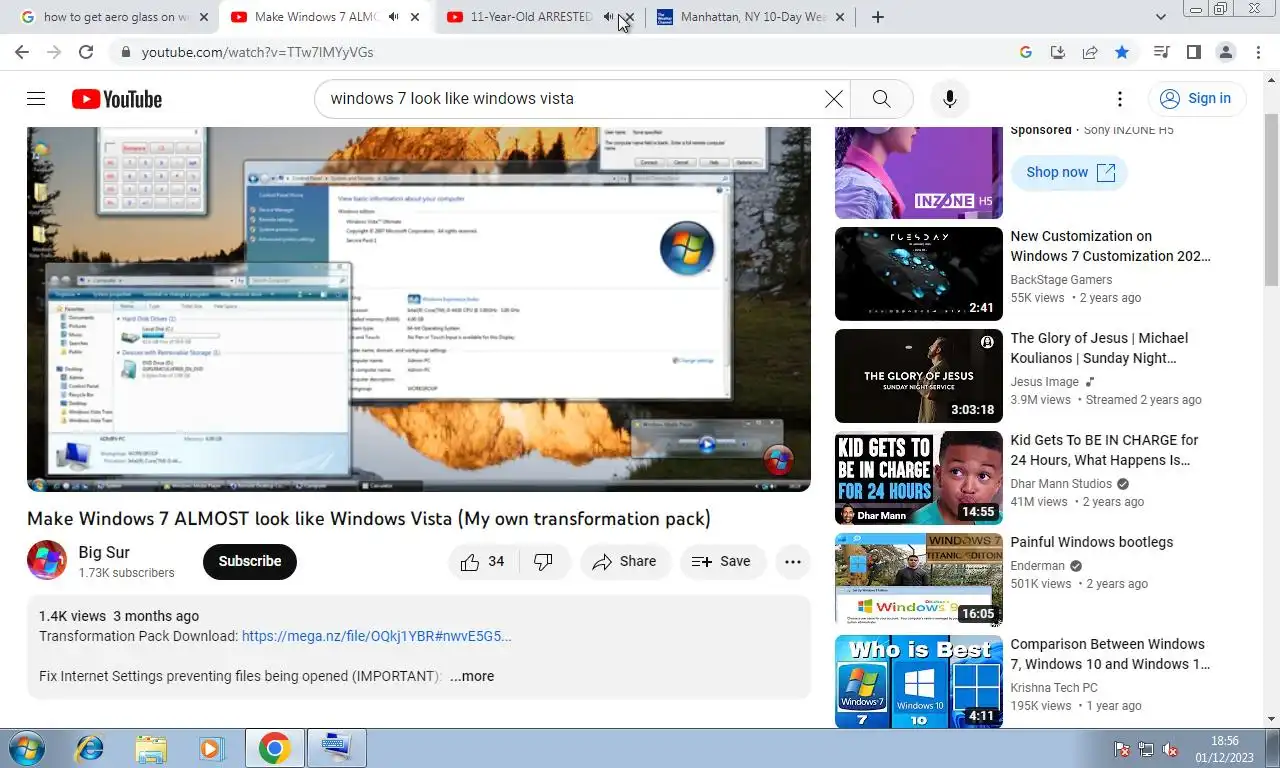Viewport: 1280px width, 768px height.
Task: Open the Windows Start orb
Action: click(25, 748)
